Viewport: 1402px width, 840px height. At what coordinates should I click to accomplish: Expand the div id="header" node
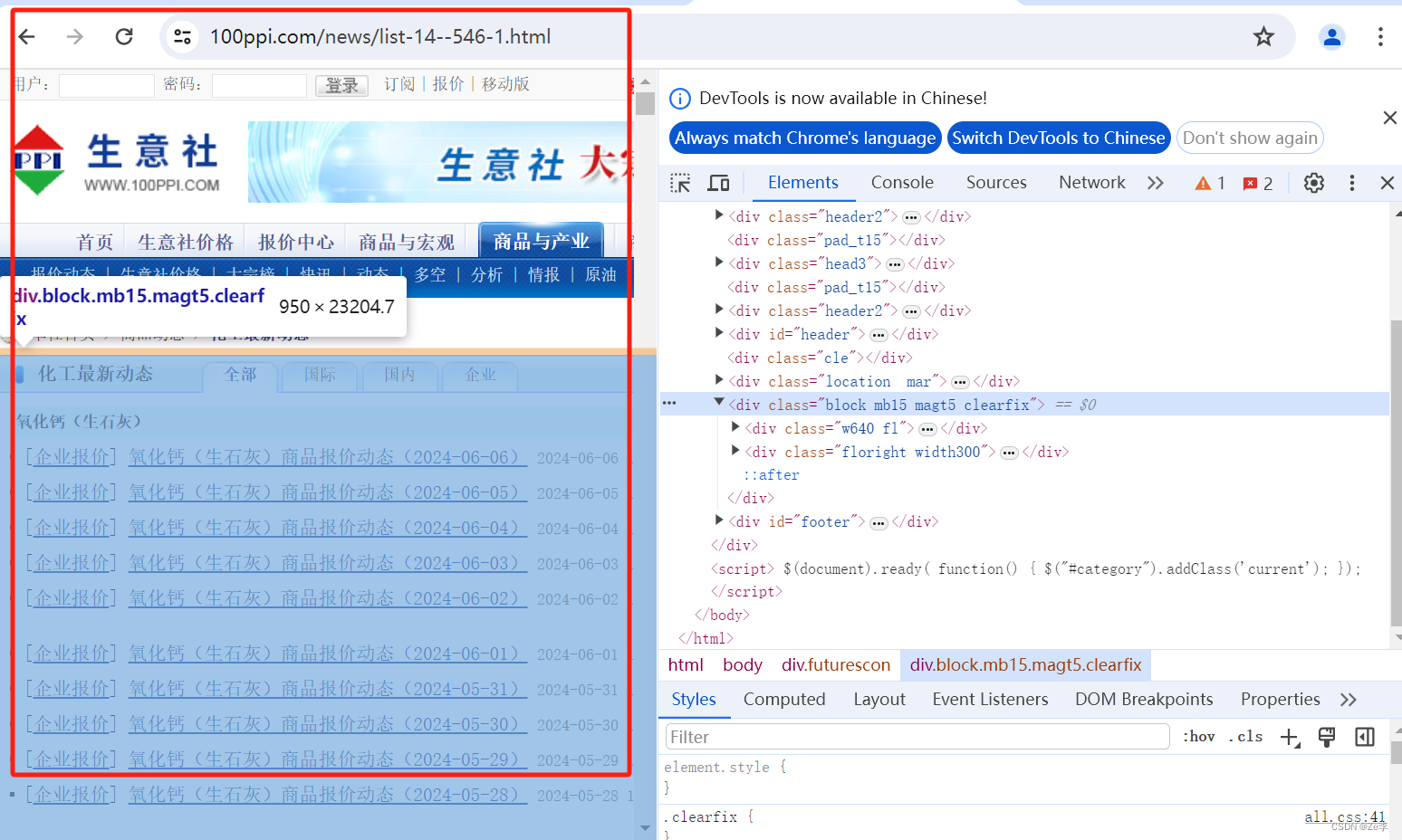click(x=719, y=333)
